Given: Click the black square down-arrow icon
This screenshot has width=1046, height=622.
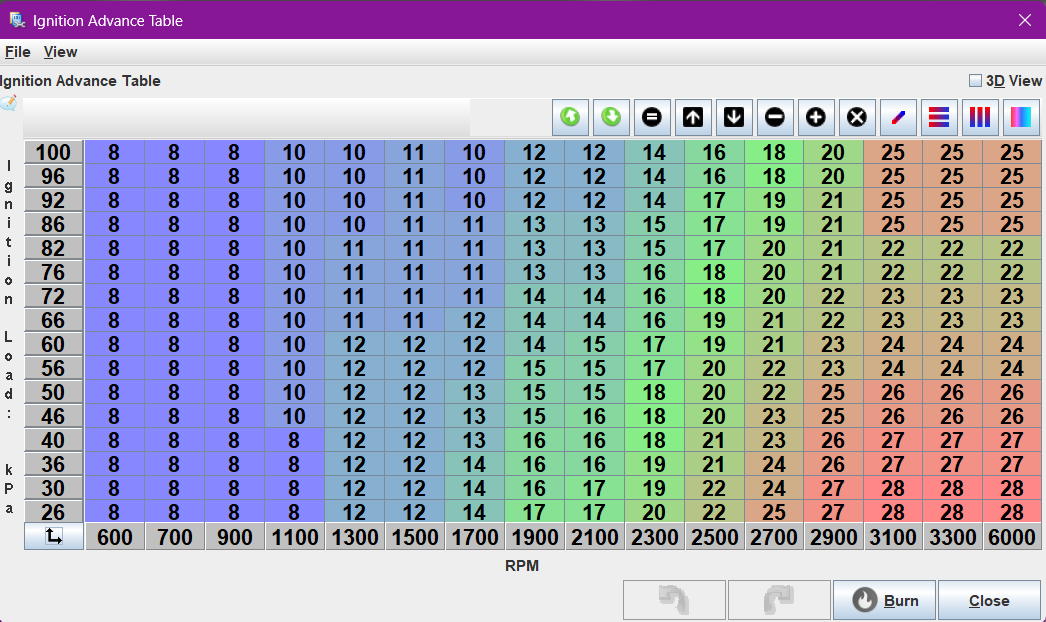Looking at the screenshot, I should pyautogui.click(x=734, y=117).
